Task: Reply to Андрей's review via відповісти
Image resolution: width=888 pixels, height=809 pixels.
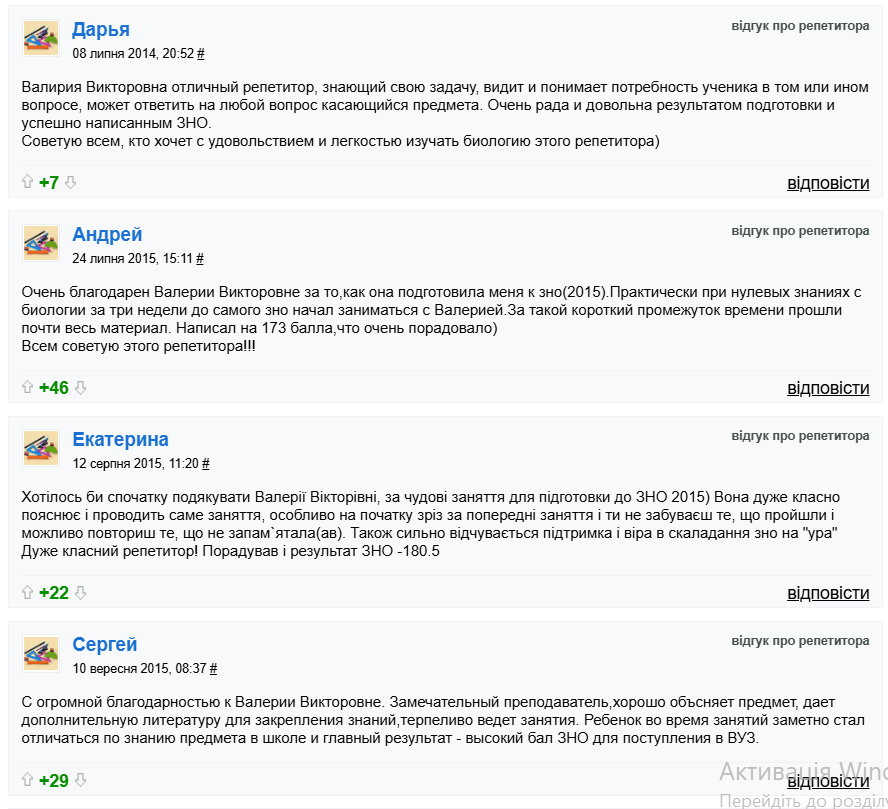Action: click(x=828, y=388)
